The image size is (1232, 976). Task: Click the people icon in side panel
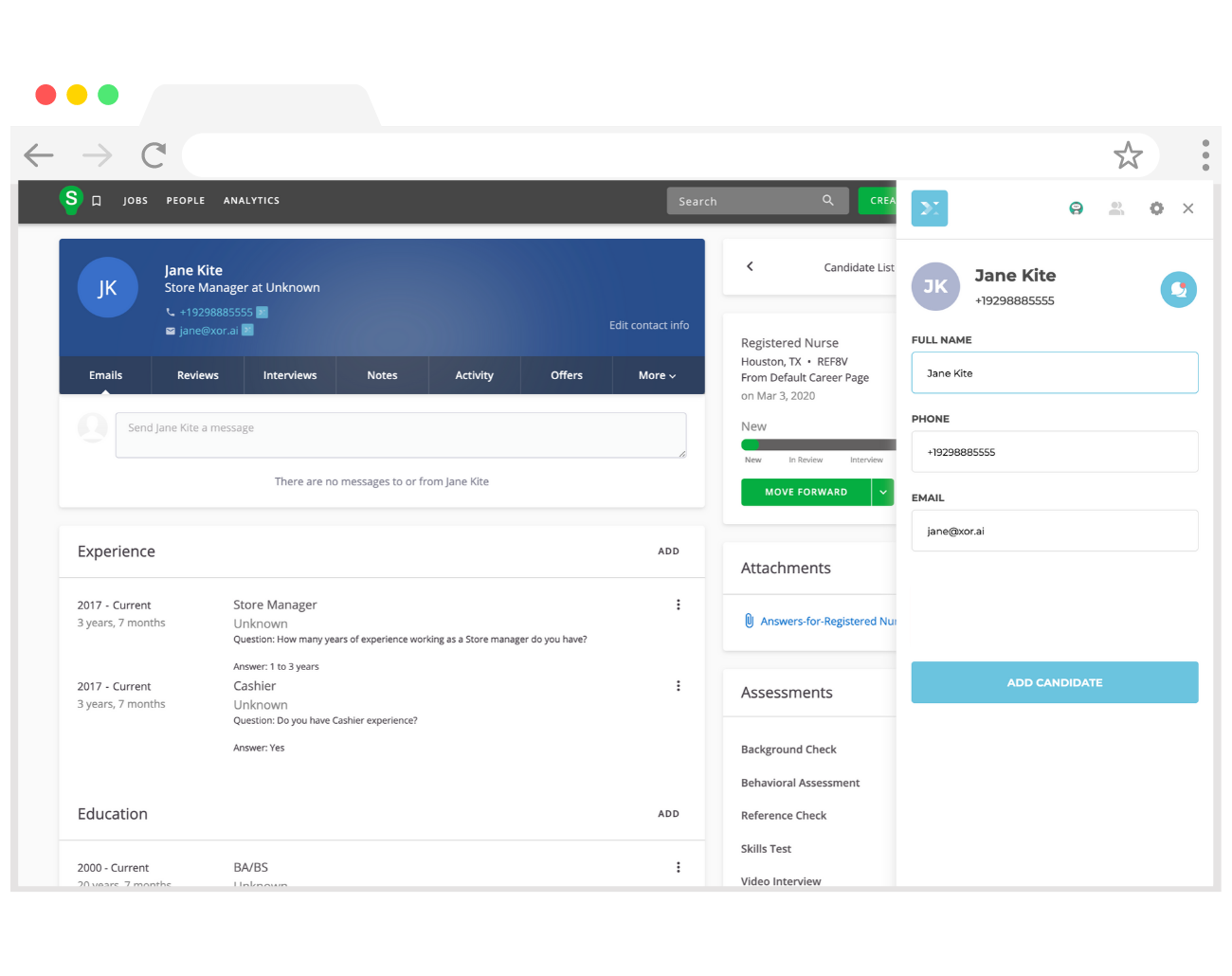click(1116, 208)
